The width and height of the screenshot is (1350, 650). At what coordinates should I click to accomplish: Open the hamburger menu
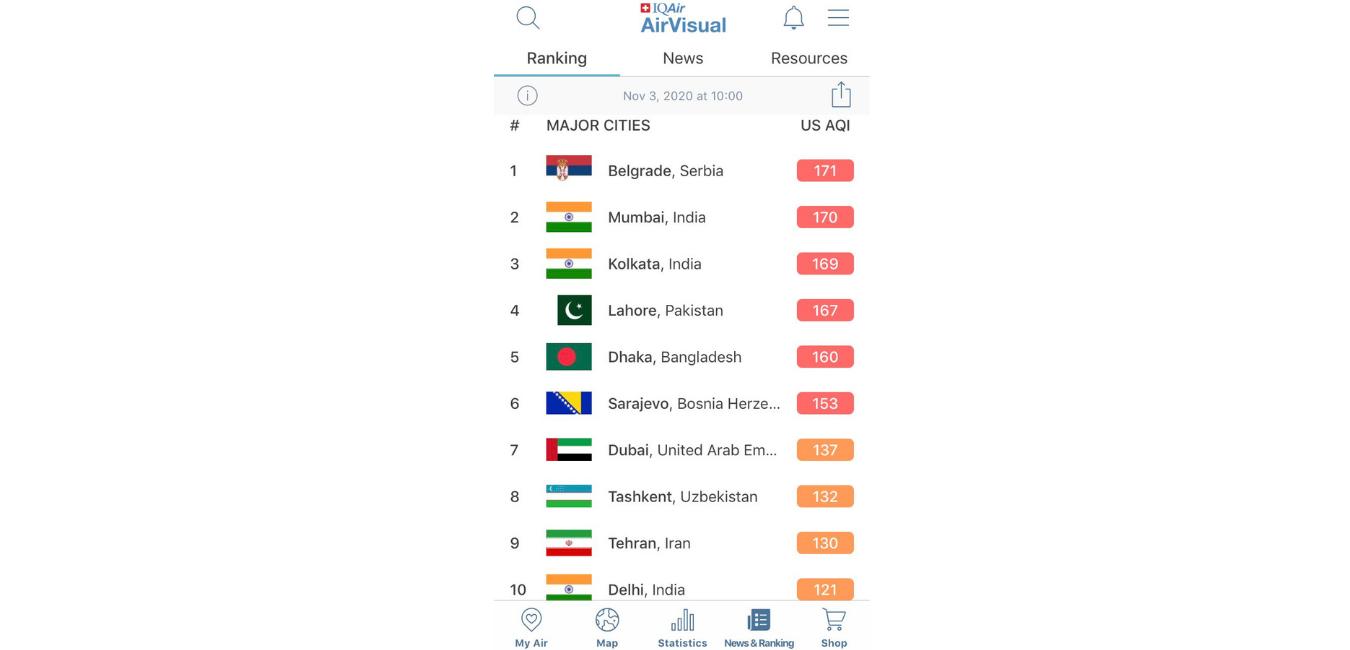(838, 18)
